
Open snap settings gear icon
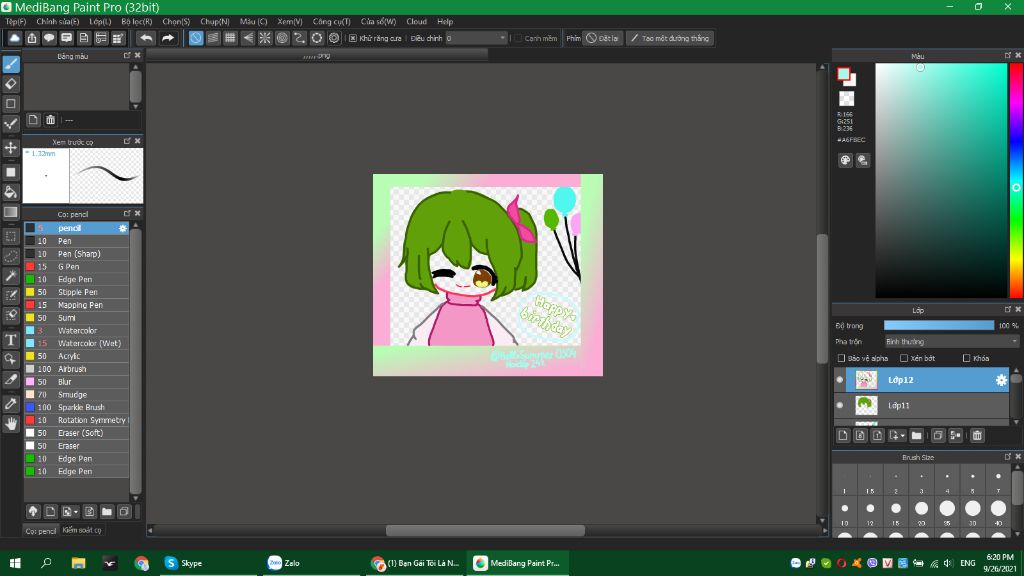334,38
